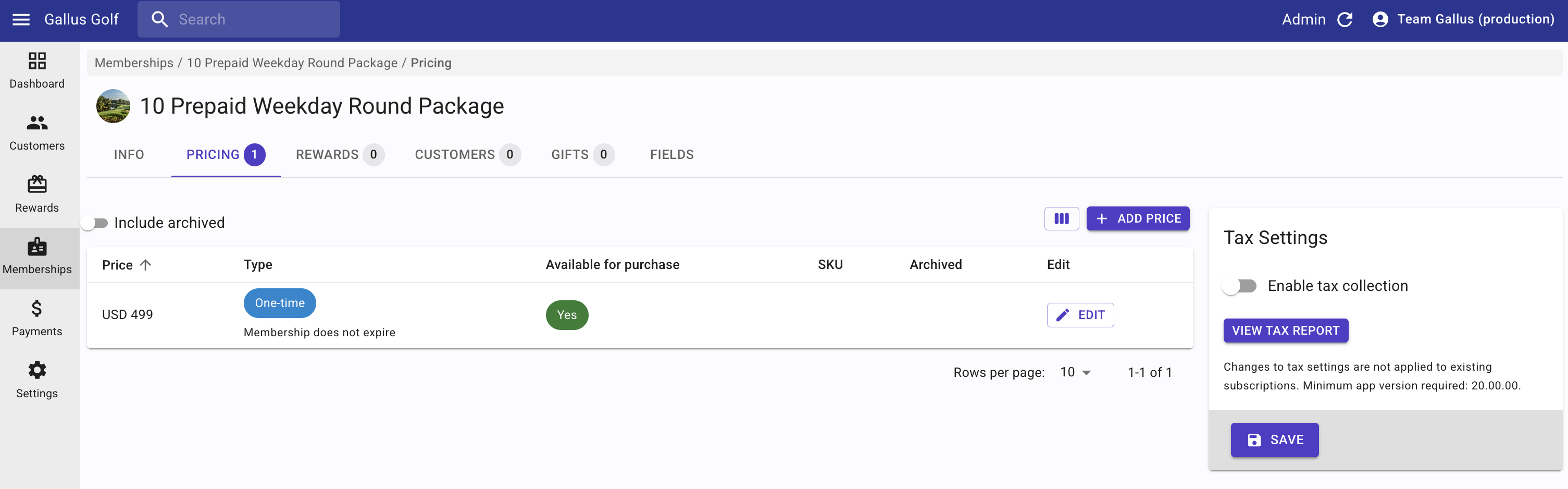This screenshot has height=489, width=1568.
Task: Enable tax collection toggle
Action: click(1239, 286)
